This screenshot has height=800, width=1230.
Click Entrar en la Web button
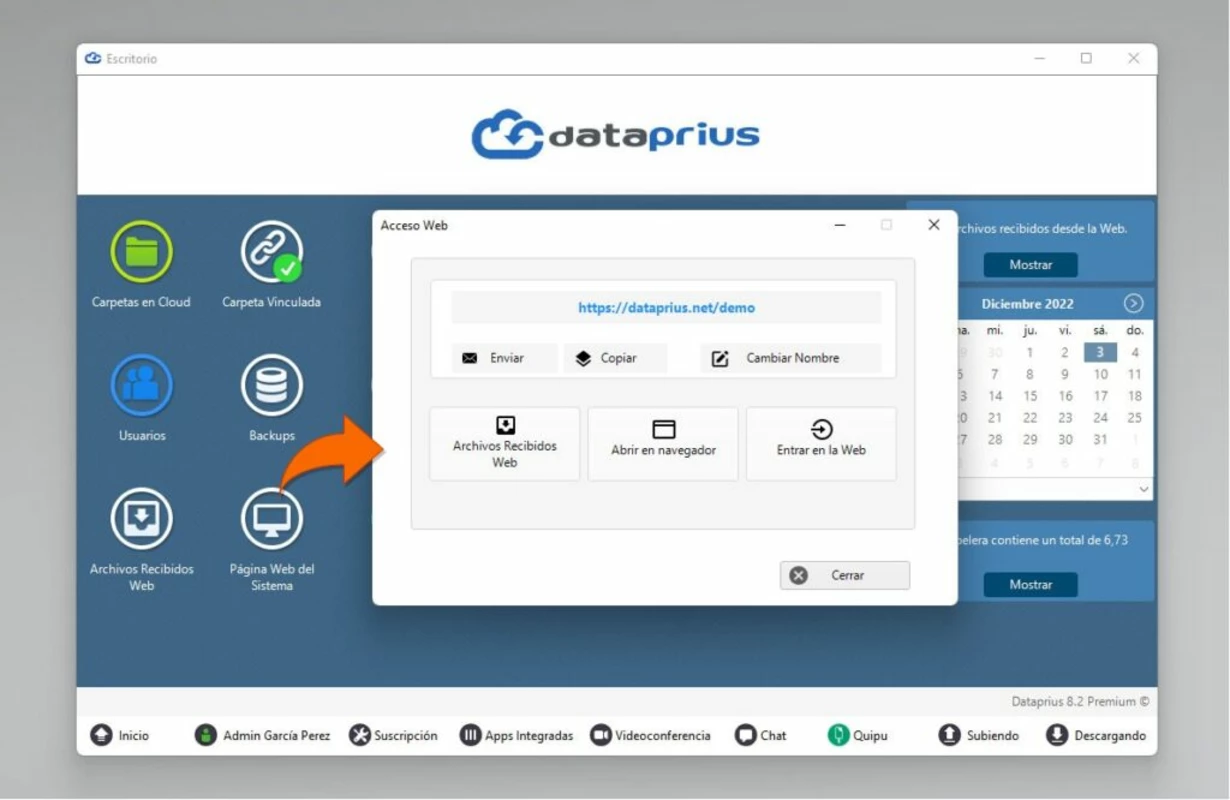pos(821,444)
